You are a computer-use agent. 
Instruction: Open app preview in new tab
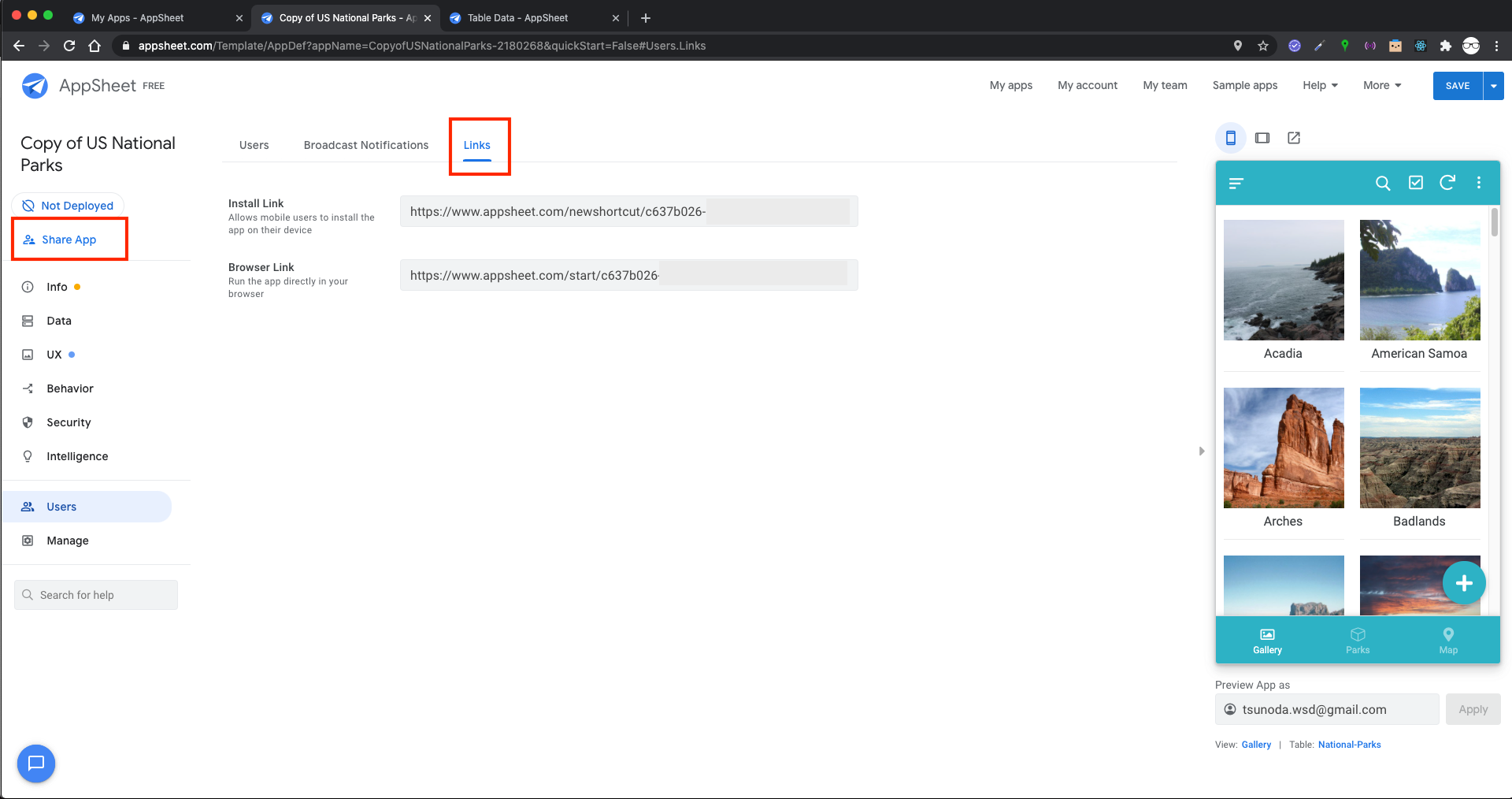click(1294, 138)
